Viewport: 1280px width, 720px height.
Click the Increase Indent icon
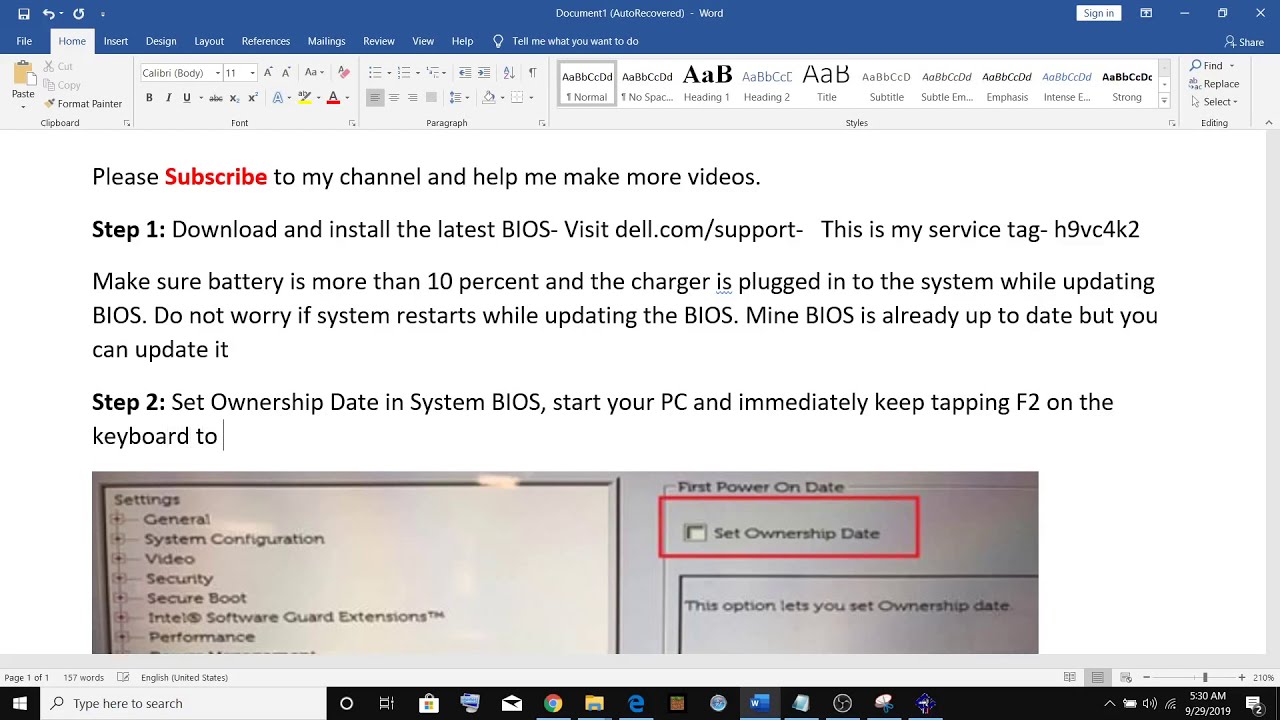click(x=484, y=73)
